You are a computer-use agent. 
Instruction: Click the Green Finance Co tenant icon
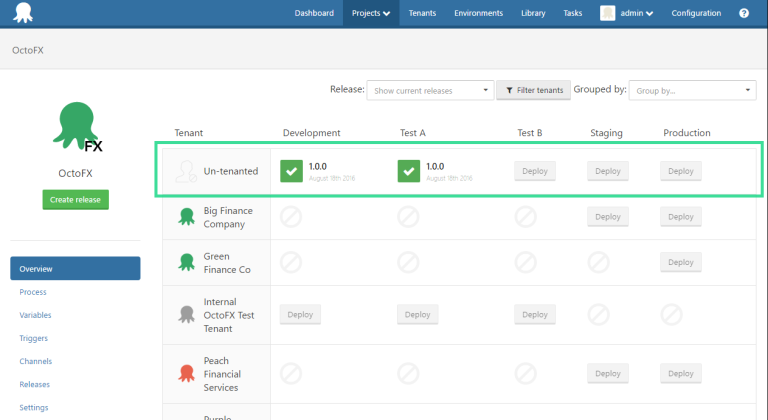[185, 262]
